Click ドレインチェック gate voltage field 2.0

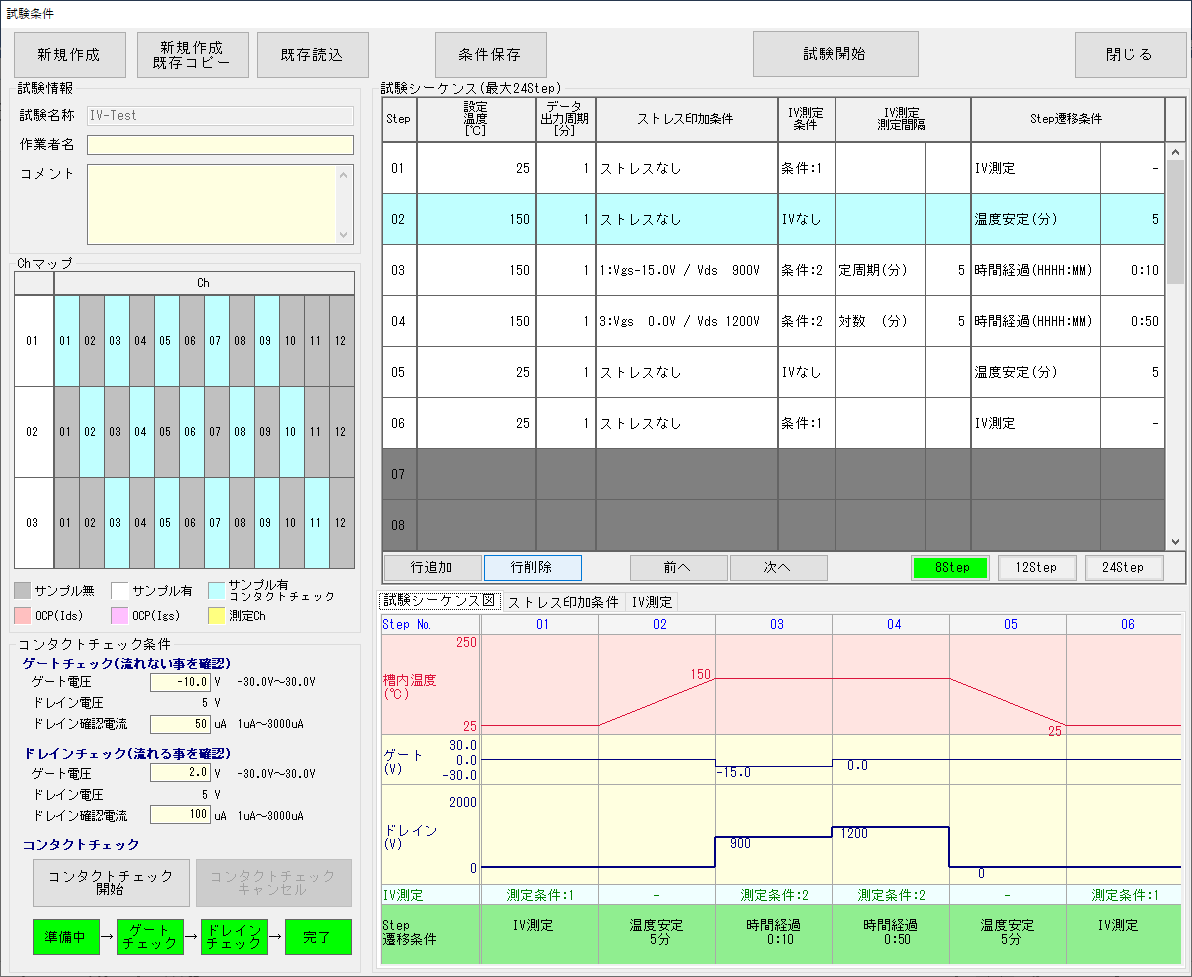pos(180,772)
